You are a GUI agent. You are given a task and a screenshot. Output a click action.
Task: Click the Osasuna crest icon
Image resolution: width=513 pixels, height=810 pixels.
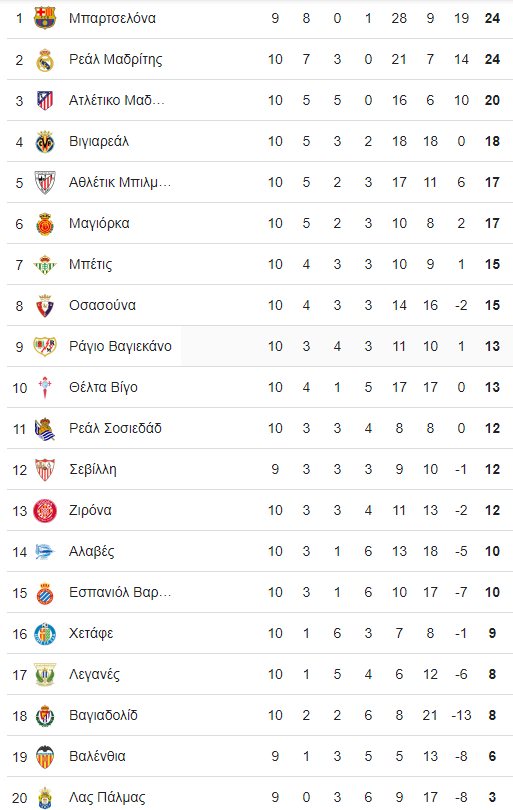point(45,306)
